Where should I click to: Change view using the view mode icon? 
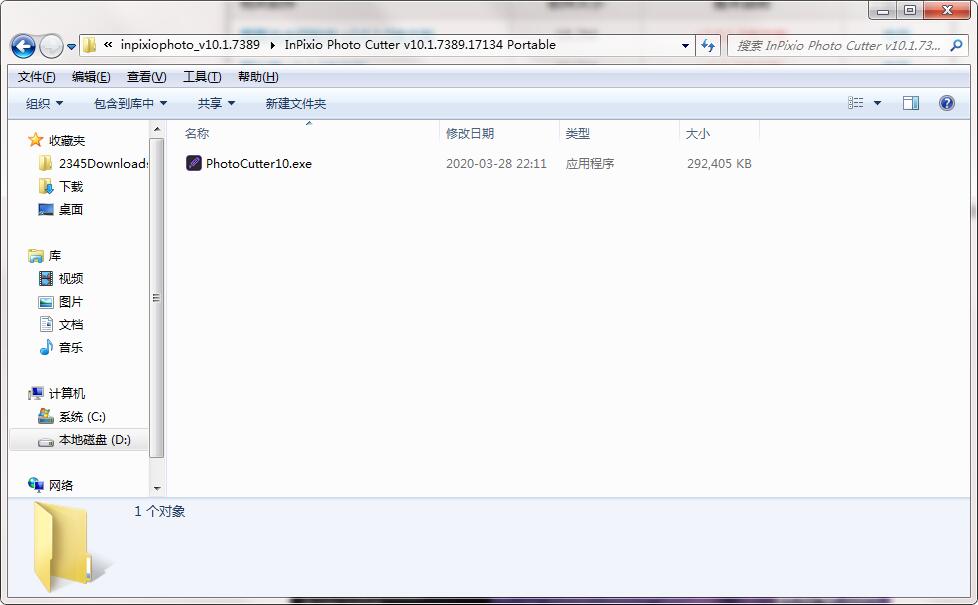pos(856,103)
